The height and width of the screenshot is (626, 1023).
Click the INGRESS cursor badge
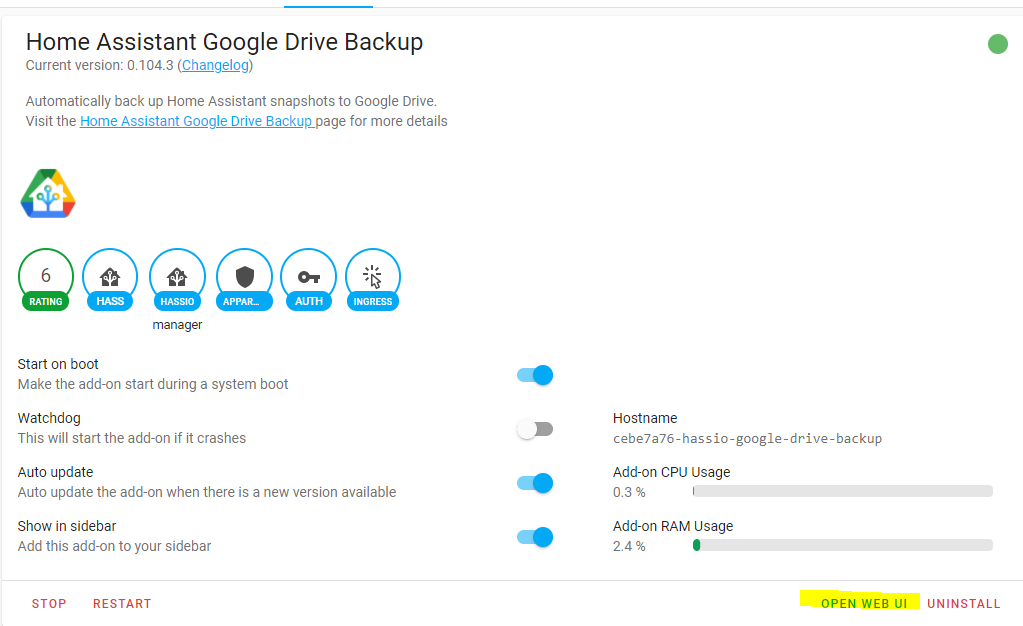coord(373,279)
